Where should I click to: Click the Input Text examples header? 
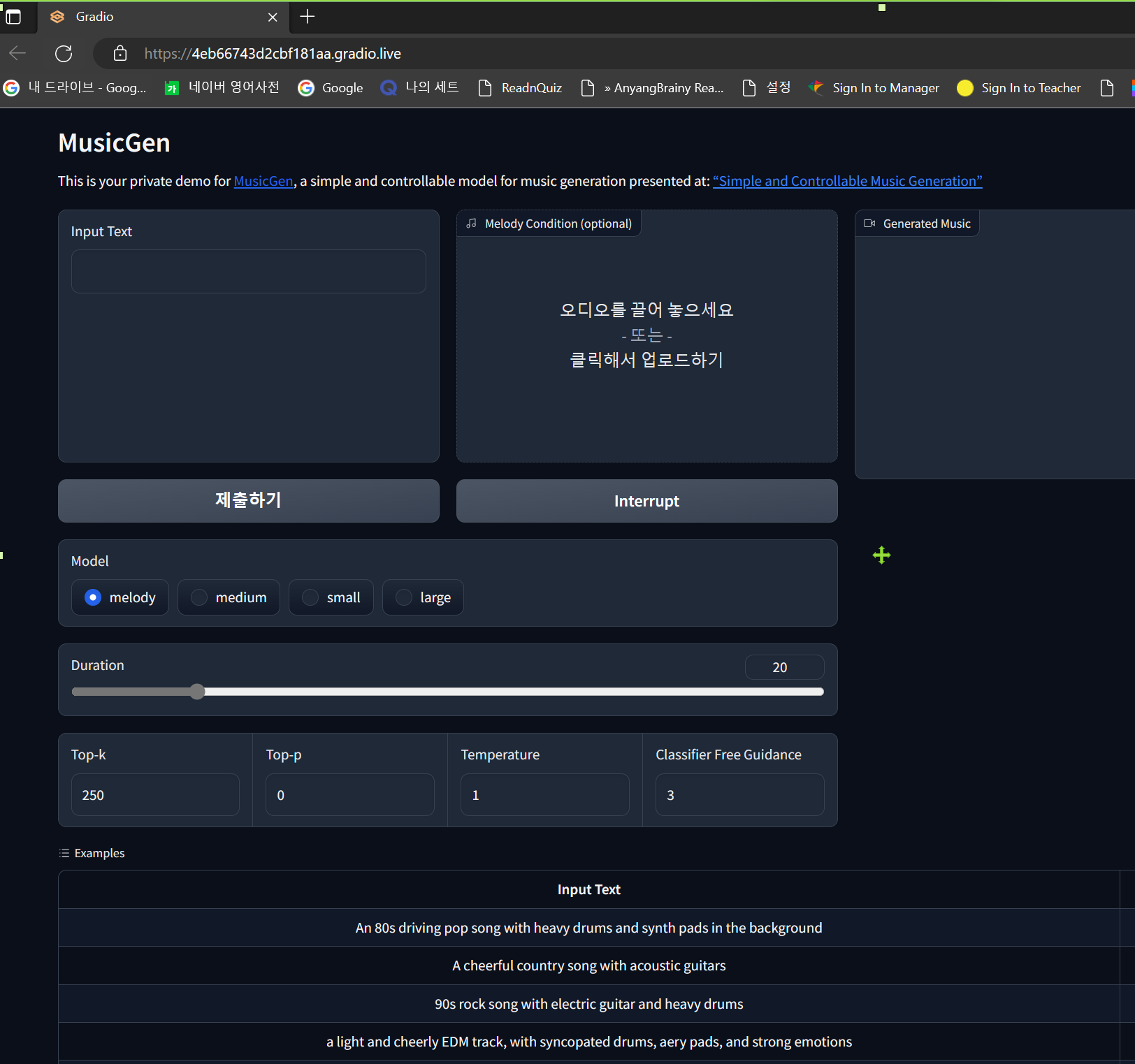589,889
